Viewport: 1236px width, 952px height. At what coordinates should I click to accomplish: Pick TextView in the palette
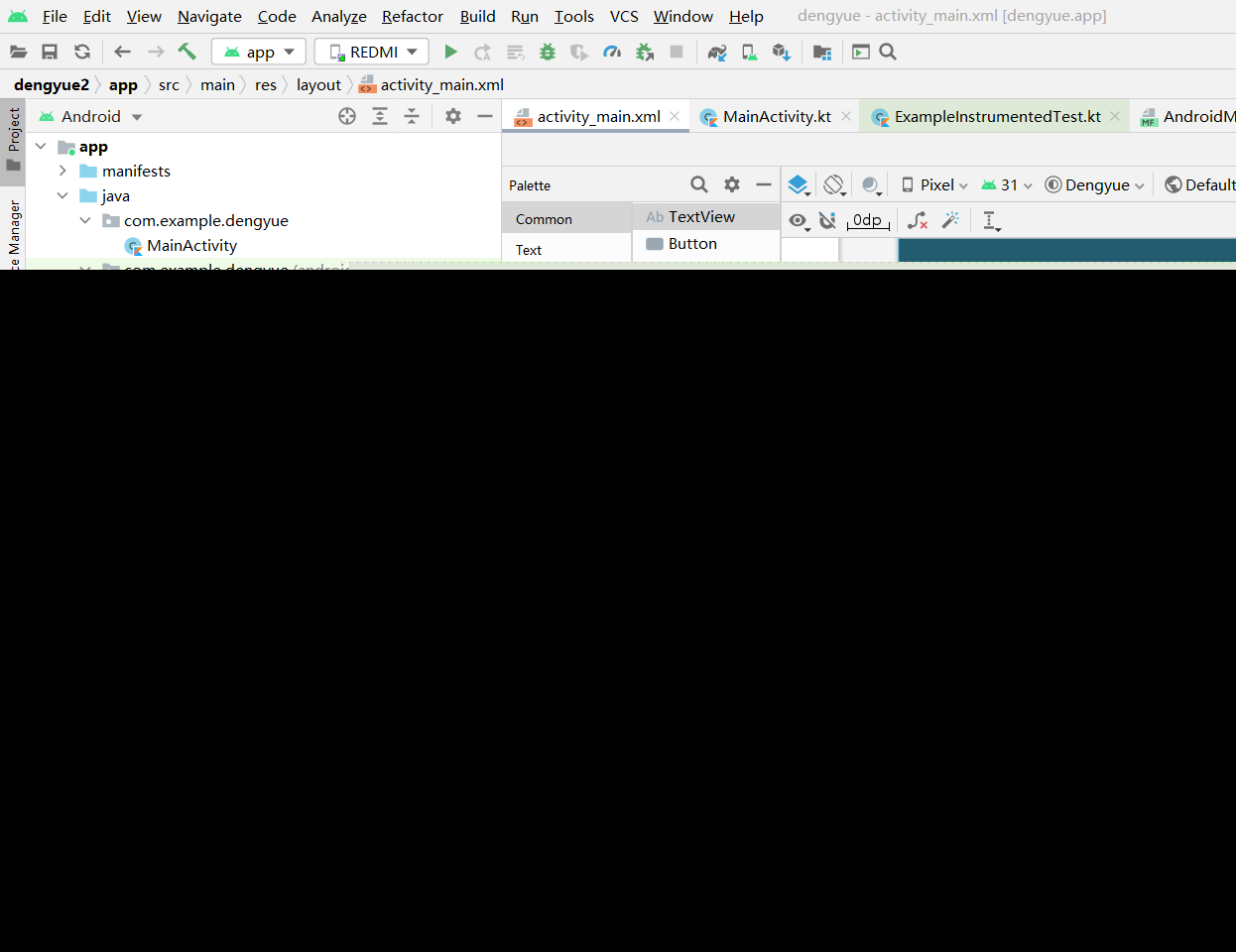706,216
